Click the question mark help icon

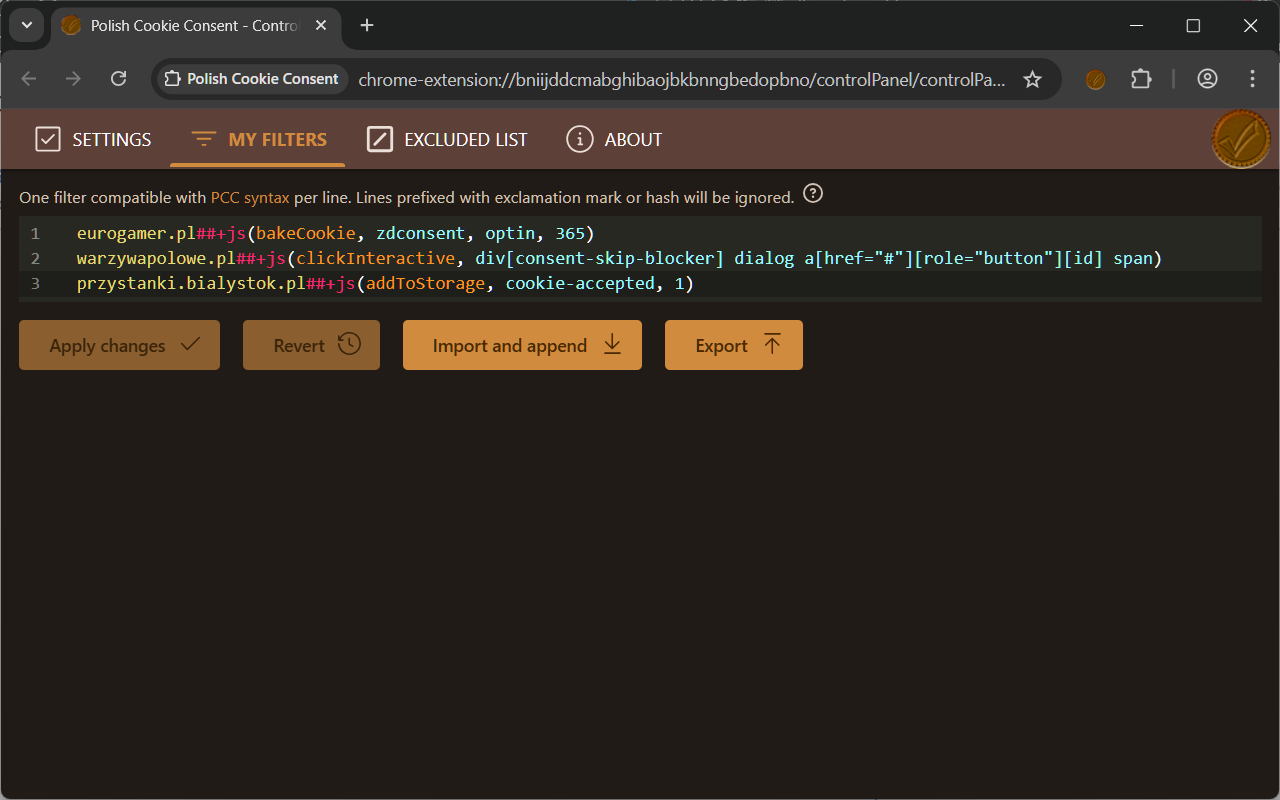(813, 194)
